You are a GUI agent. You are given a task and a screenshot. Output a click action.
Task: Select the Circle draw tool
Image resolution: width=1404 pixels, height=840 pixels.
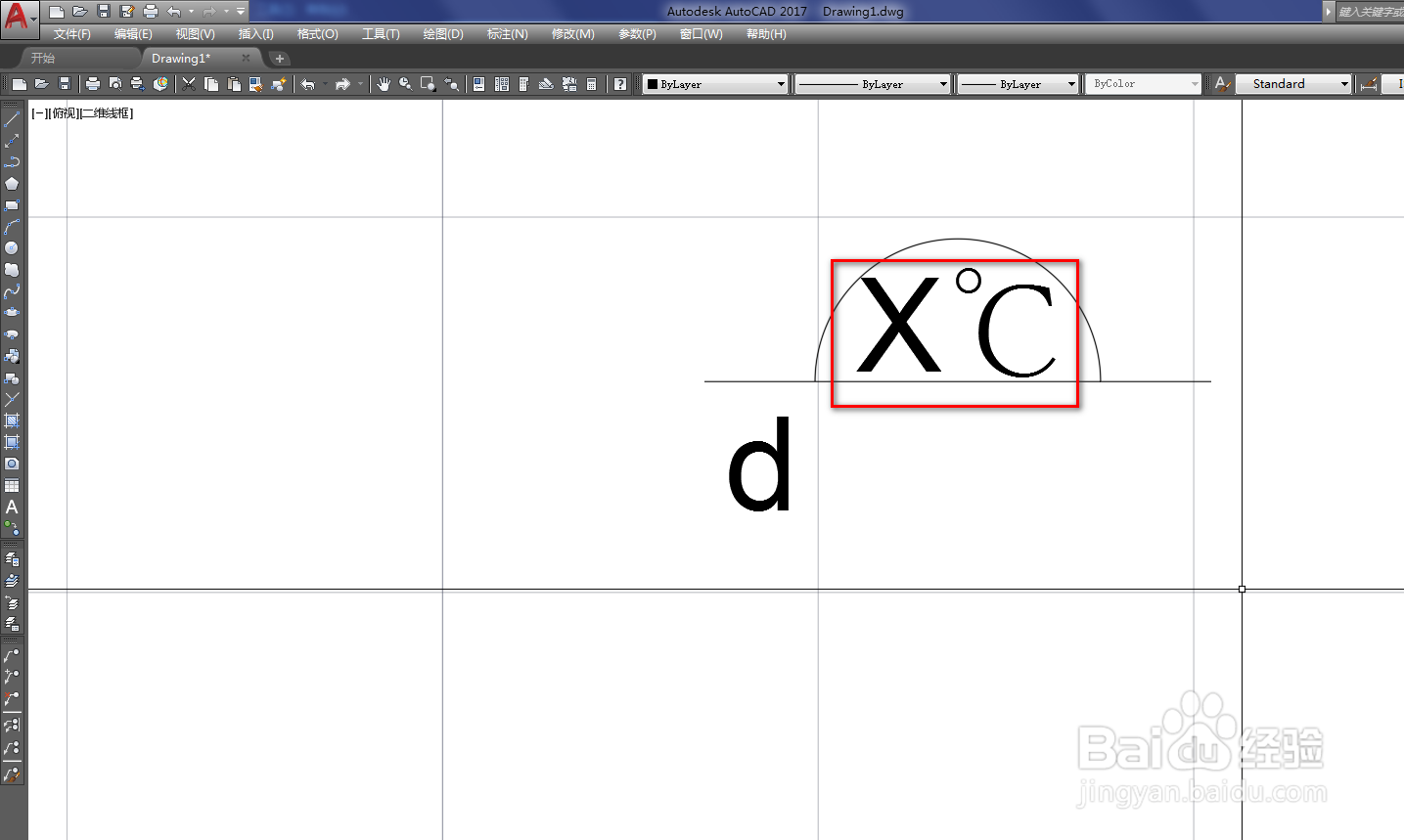point(12,248)
